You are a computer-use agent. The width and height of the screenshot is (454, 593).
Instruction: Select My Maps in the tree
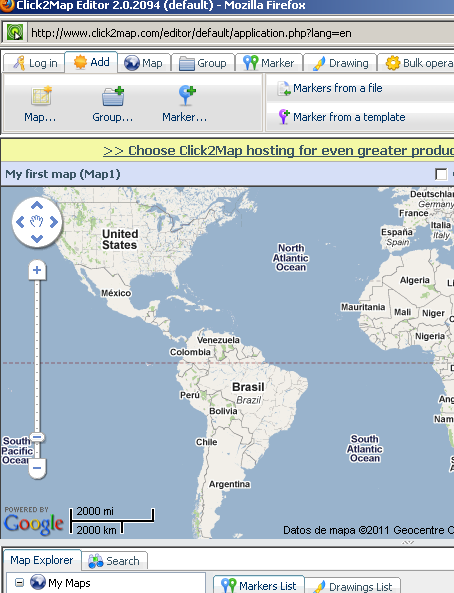point(69,583)
